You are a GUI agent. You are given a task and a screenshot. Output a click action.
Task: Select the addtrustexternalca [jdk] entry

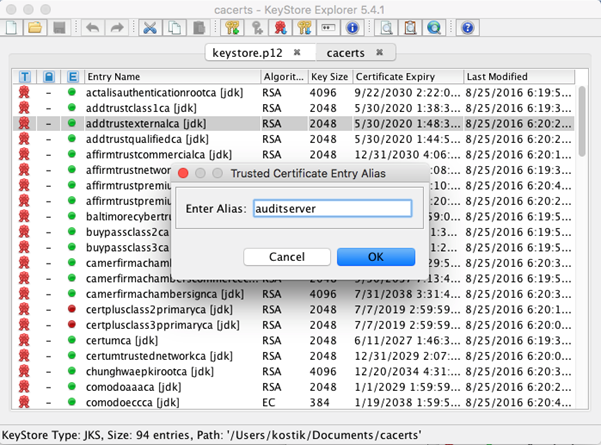293,123
